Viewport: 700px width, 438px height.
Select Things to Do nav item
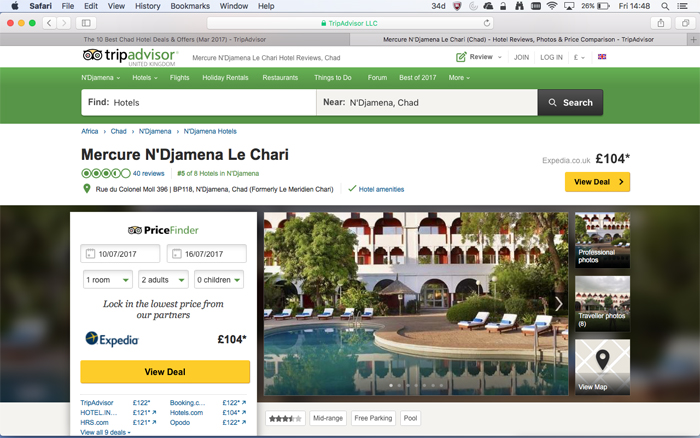click(x=333, y=78)
